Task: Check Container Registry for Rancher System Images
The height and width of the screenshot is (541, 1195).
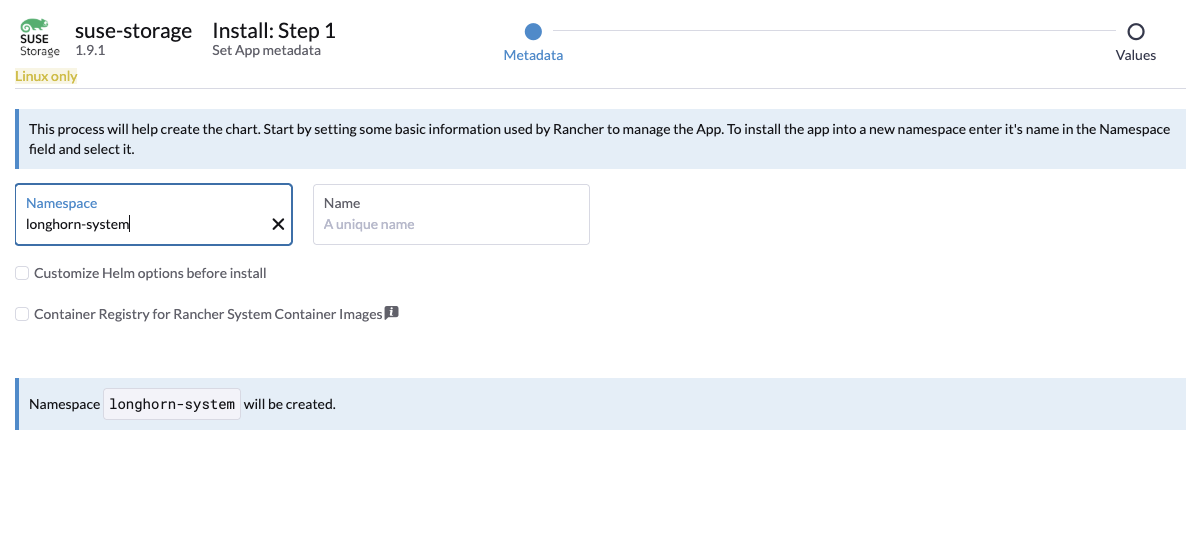Action: [x=22, y=314]
